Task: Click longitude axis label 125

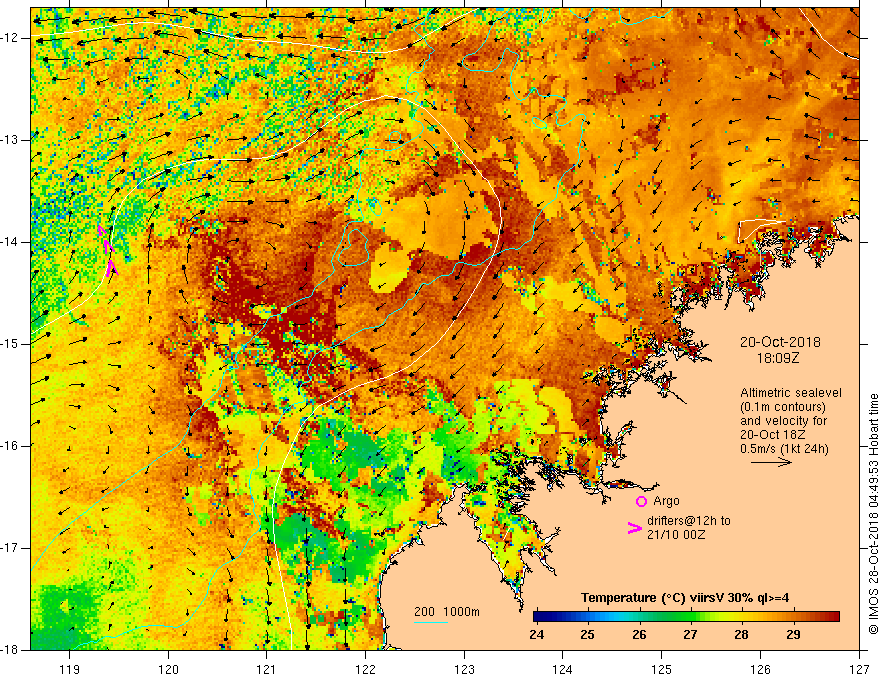Action: (x=662, y=669)
